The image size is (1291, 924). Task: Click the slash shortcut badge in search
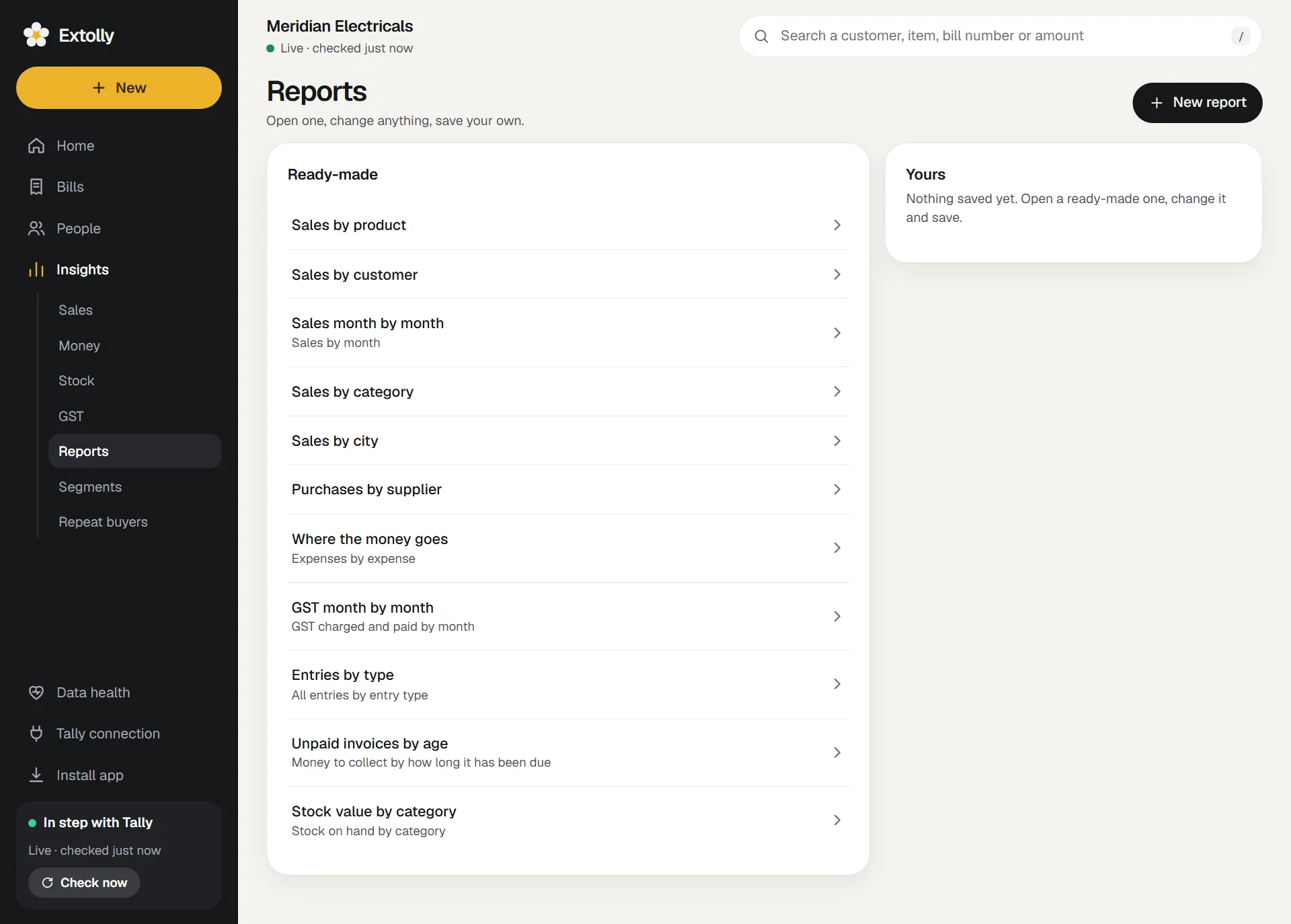[1241, 36]
